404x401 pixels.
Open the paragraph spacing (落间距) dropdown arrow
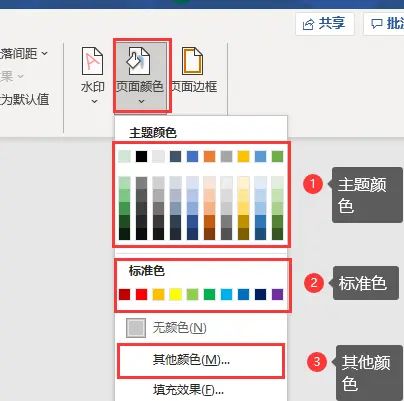[44, 53]
